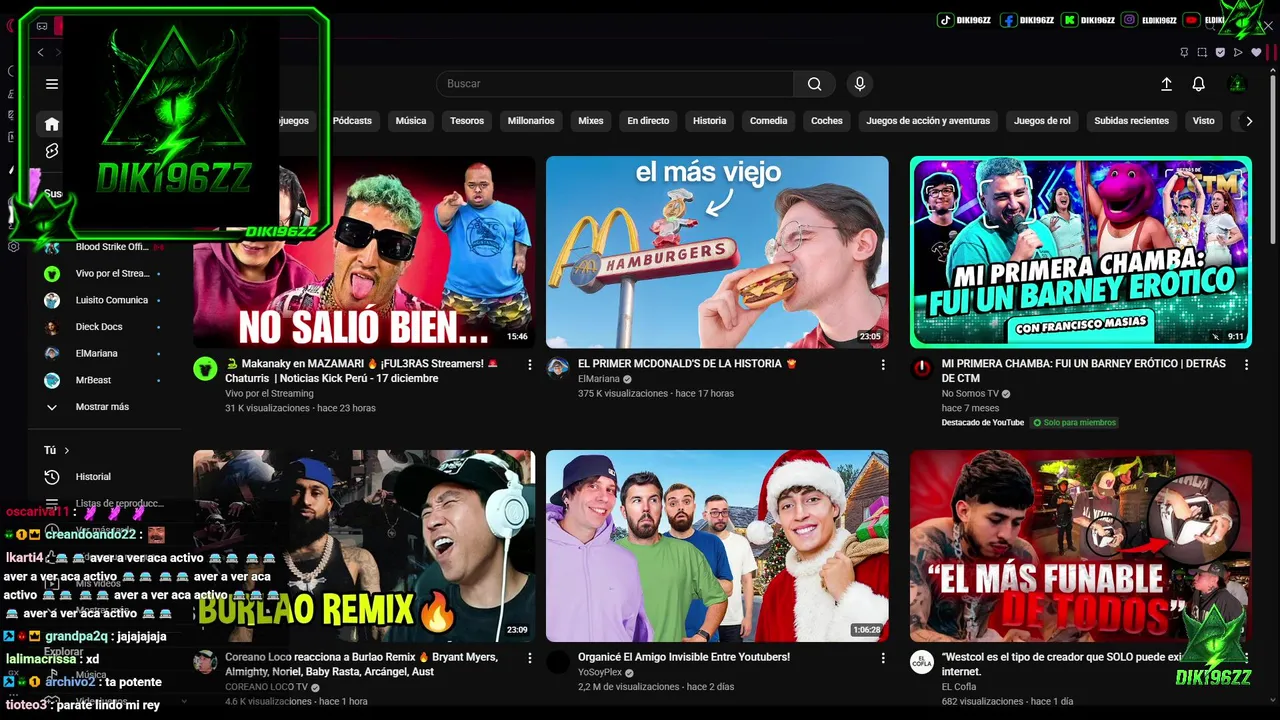
Task: Open Shorts from the mini sidebar
Action: 52,151
